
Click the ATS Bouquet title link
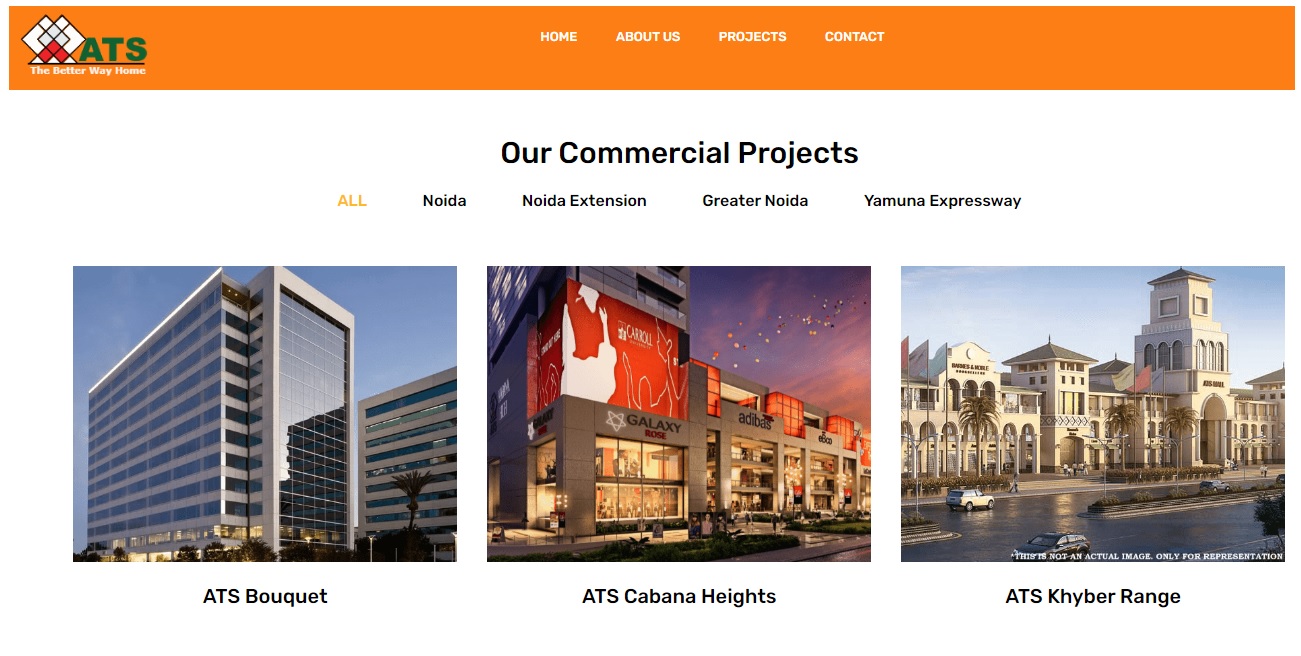pyautogui.click(x=265, y=597)
